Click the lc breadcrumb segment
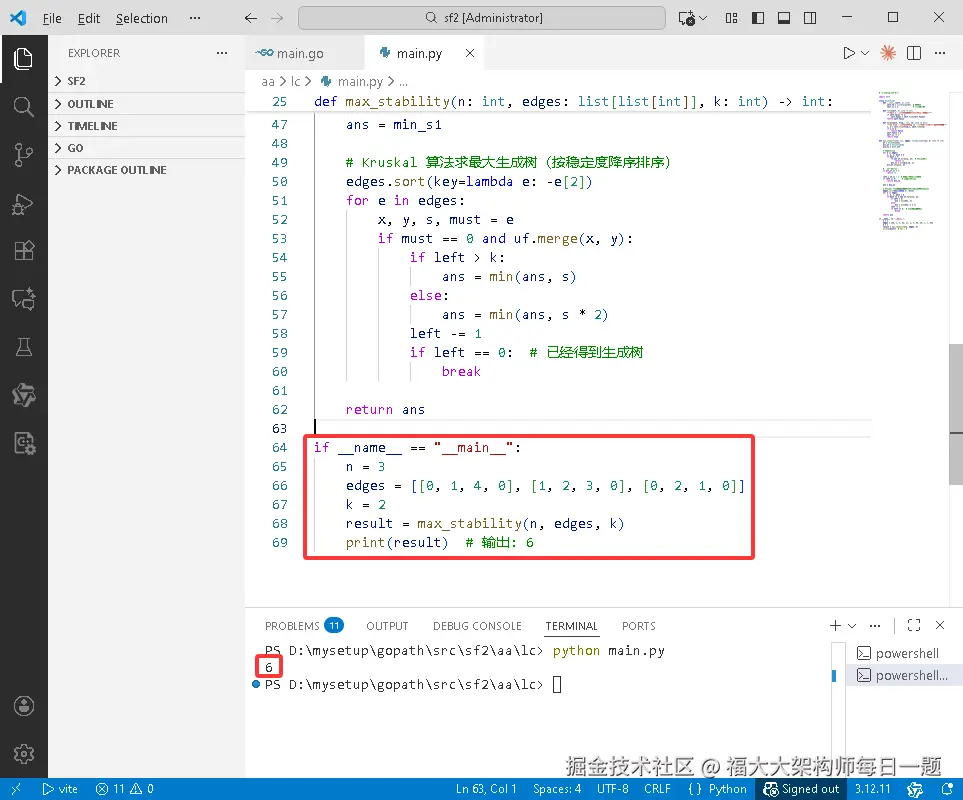963x800 pixels. click(295, 82)
